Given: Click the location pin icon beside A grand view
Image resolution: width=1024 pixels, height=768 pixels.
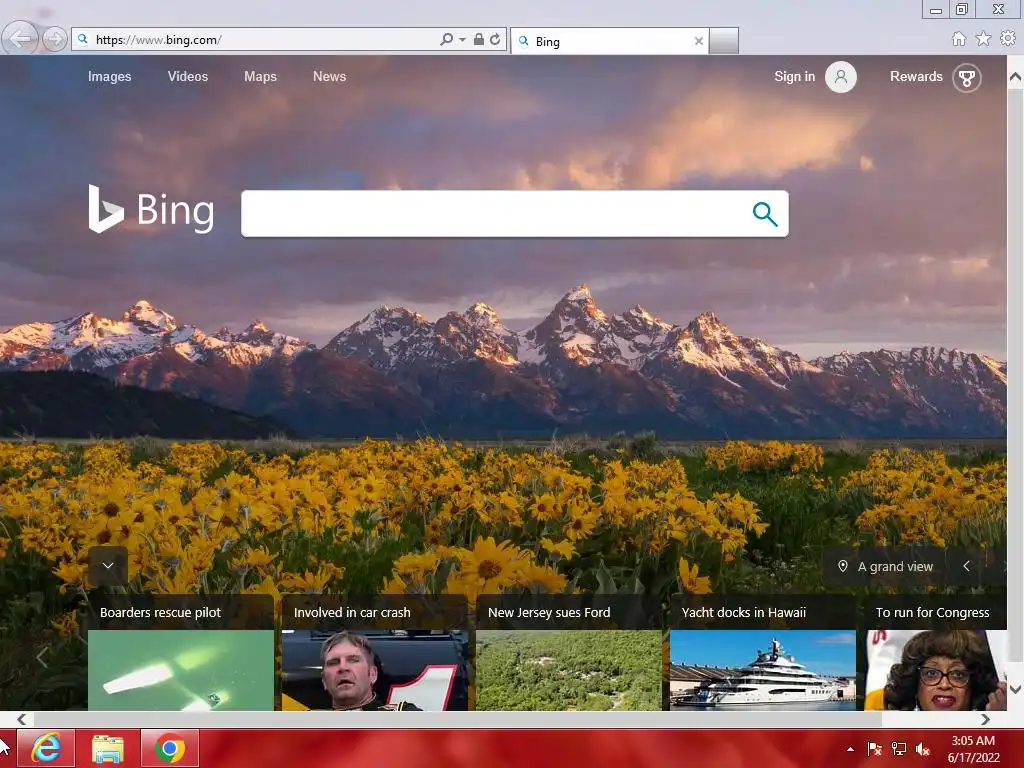Looking at the screenshot, I should point(842,566).
